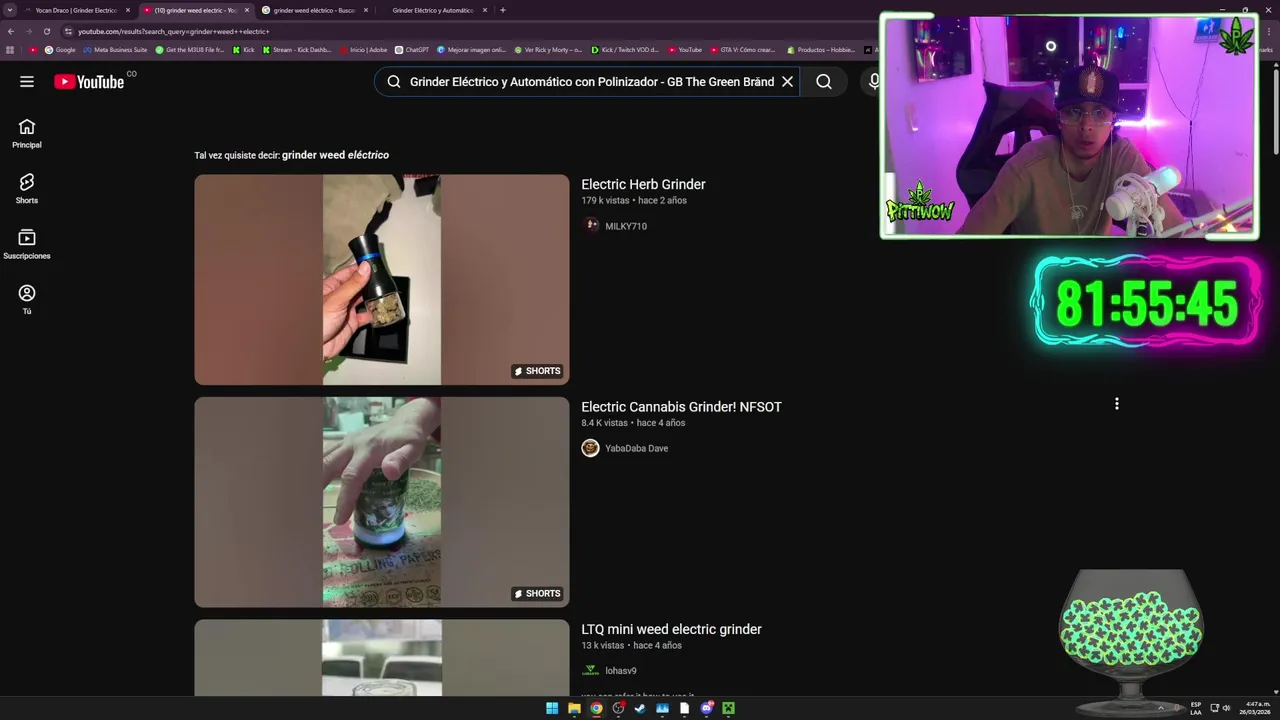Click suggested search grinder weed eléctrico
Viewport: 1280px width, 720px height.
[x=335, y=155]
